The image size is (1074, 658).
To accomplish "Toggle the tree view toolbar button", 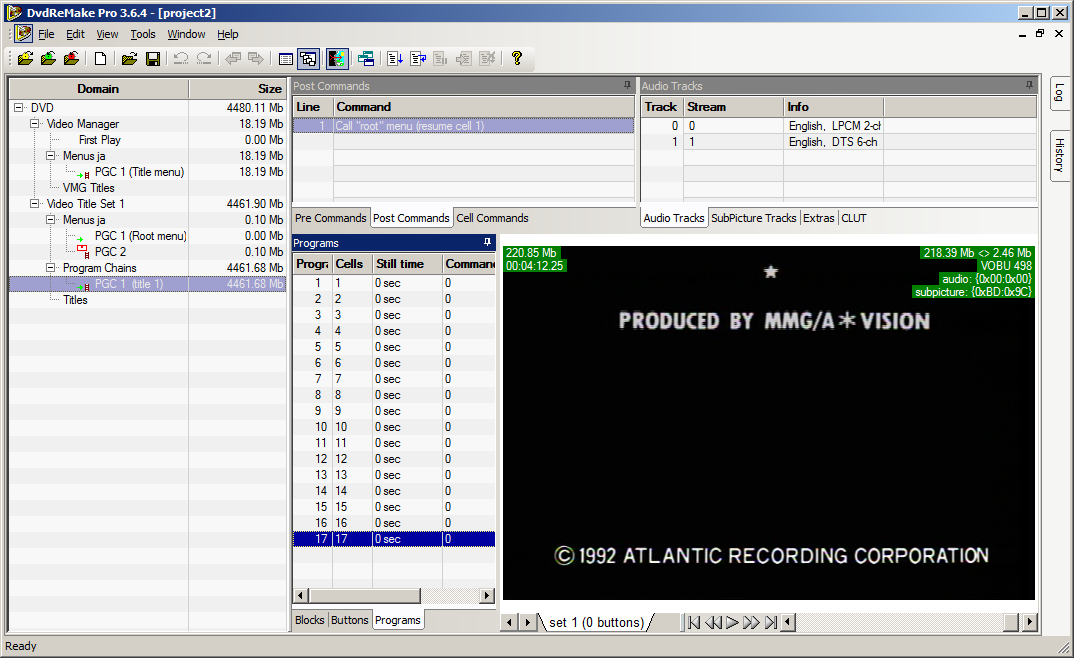I will coord(308,59).
